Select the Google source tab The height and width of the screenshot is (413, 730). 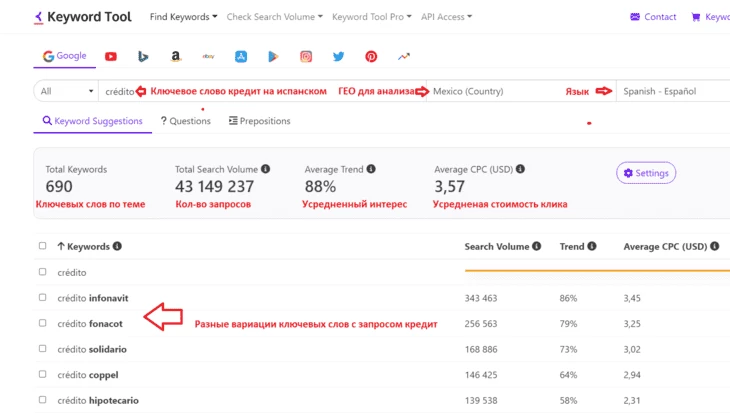pyautogui.click(x=65, y=56)
